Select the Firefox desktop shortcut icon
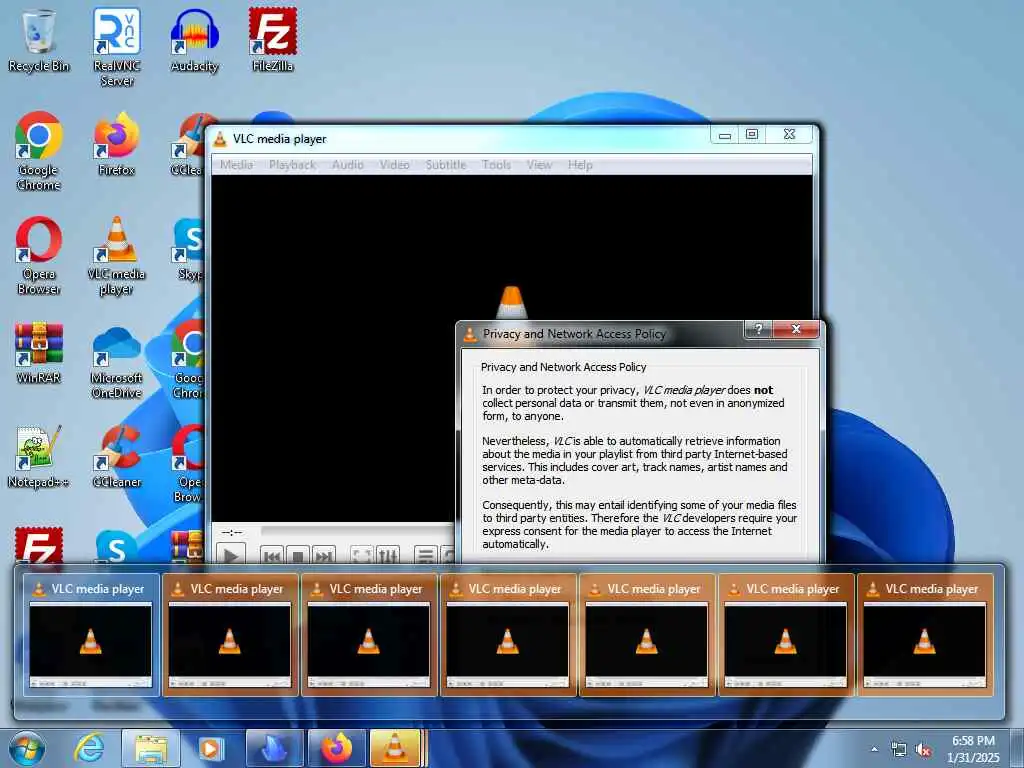 coord(117,144)
